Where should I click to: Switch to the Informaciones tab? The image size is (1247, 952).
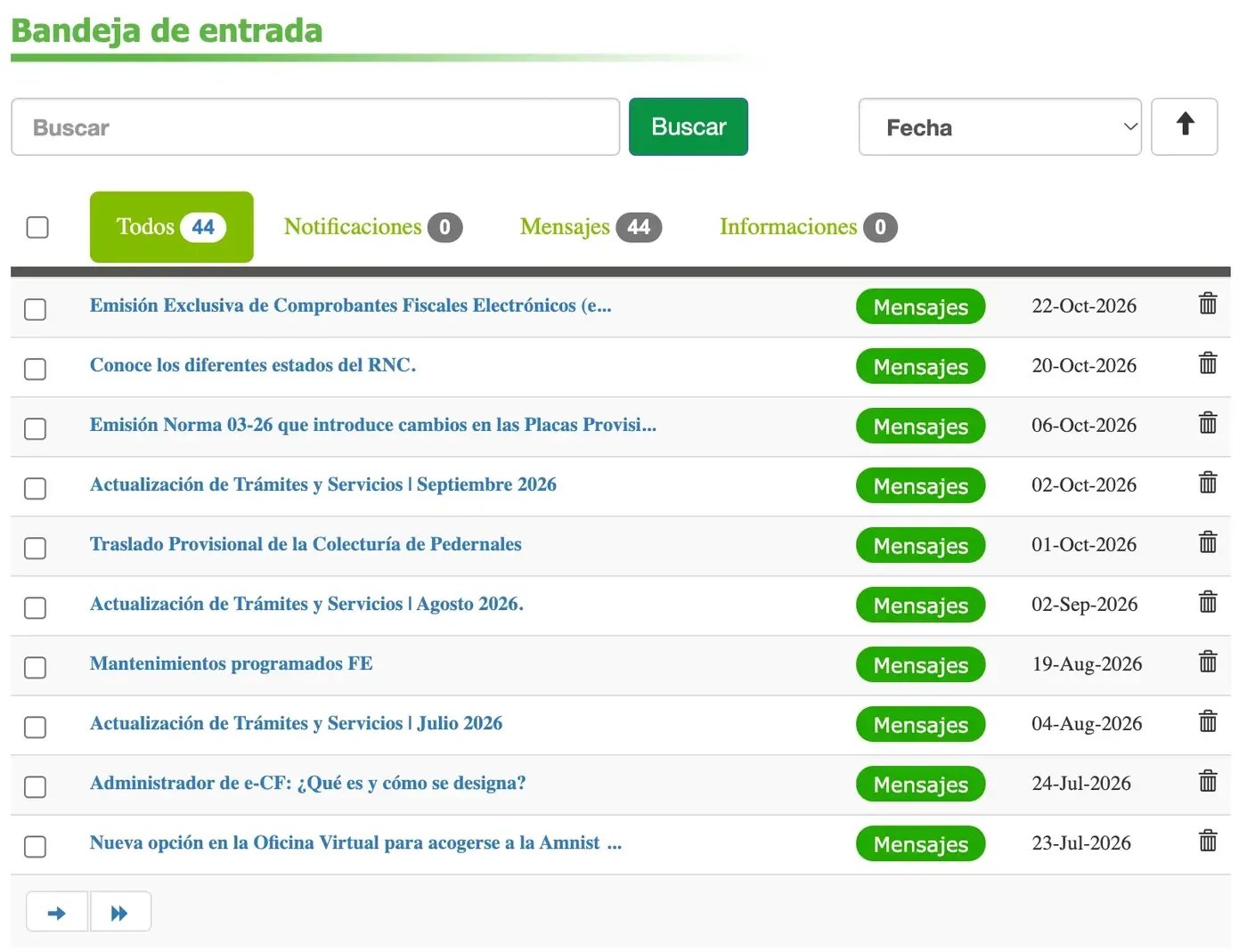808,227
